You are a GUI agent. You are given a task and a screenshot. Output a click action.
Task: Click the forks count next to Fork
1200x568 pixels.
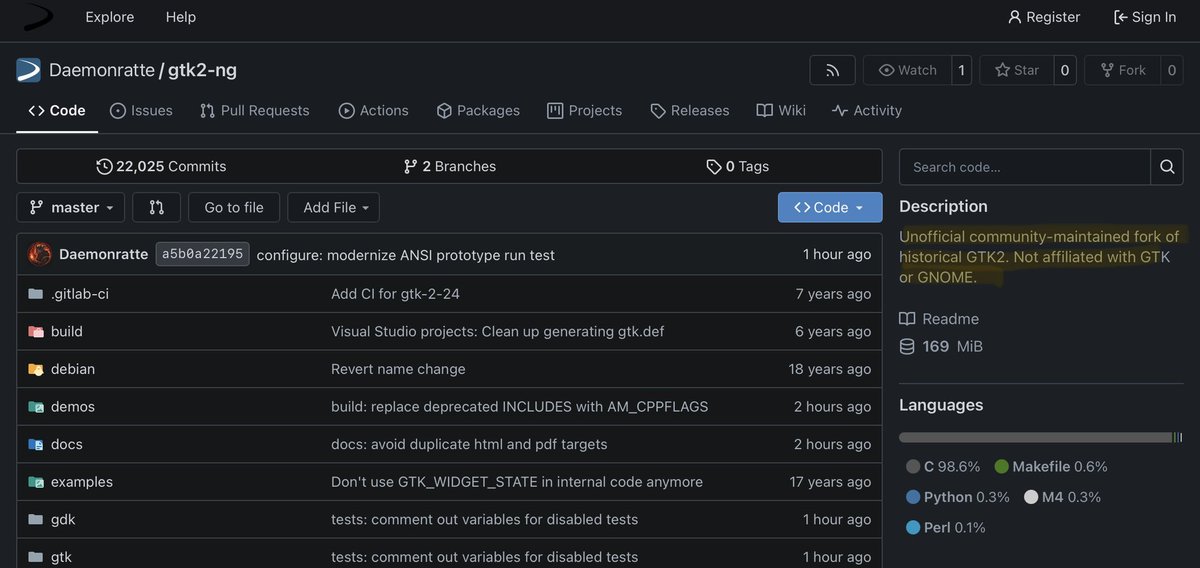1171,70
